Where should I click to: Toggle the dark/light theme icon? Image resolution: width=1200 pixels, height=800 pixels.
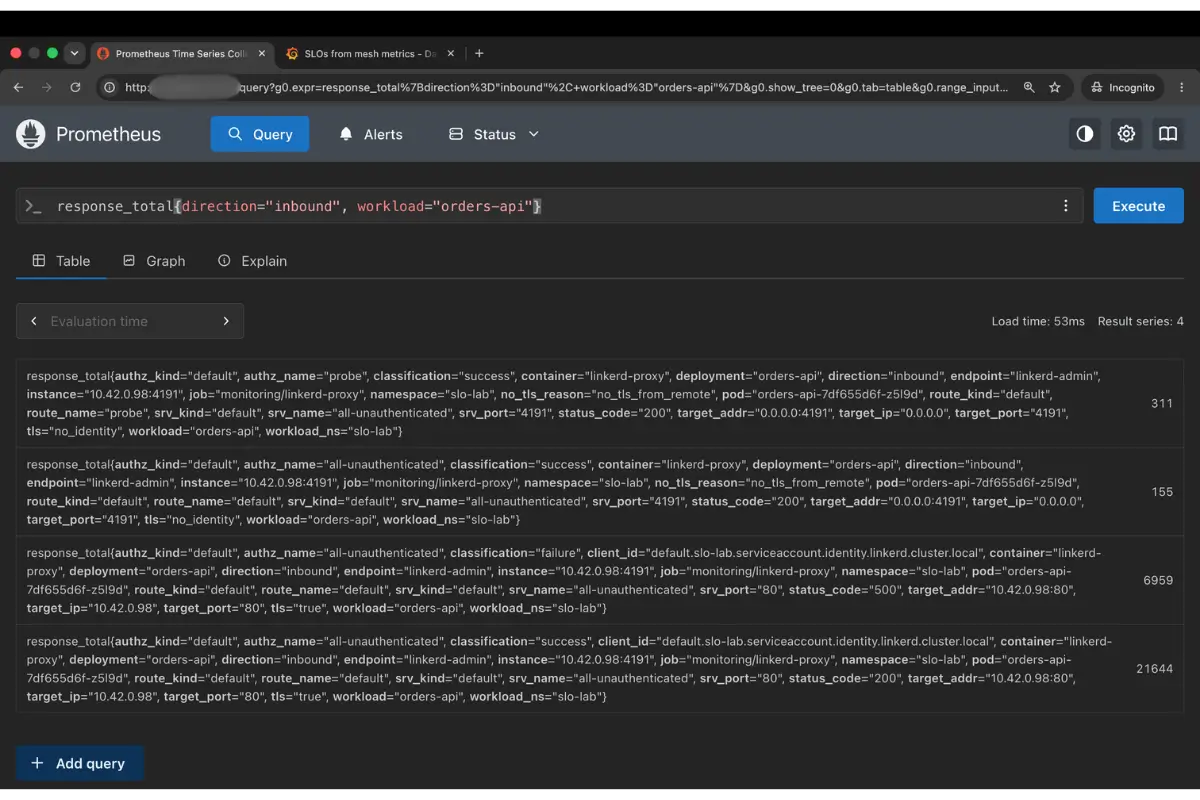pyautogui.click(x=1085, y=134)
